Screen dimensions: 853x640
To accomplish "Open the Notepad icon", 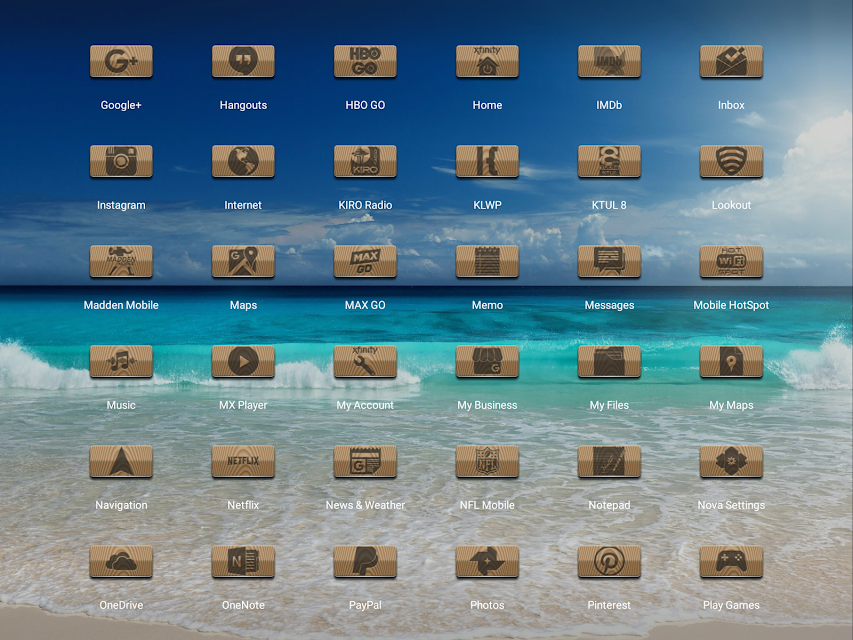I will click(609, 461).
